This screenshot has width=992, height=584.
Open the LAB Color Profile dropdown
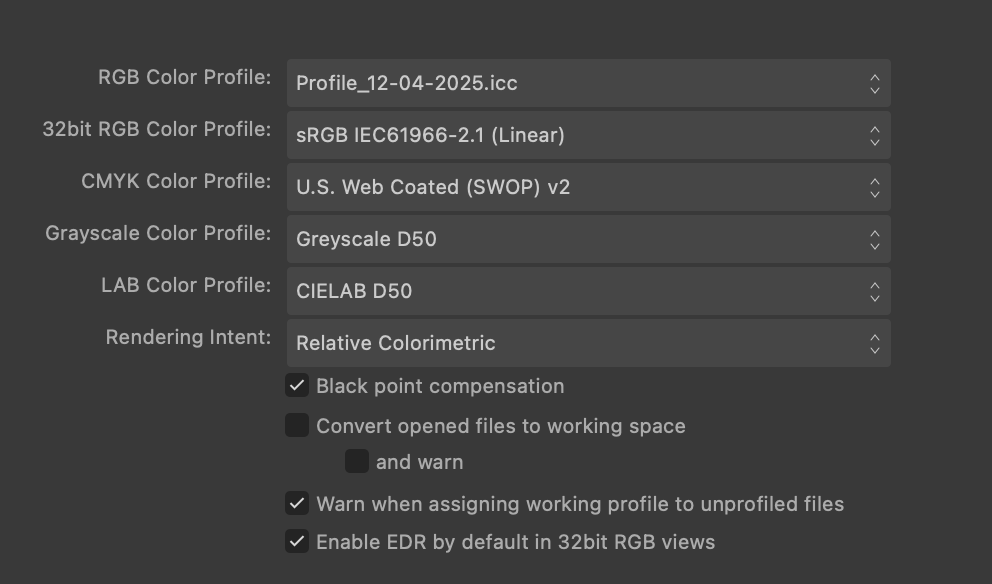point(589,291)
